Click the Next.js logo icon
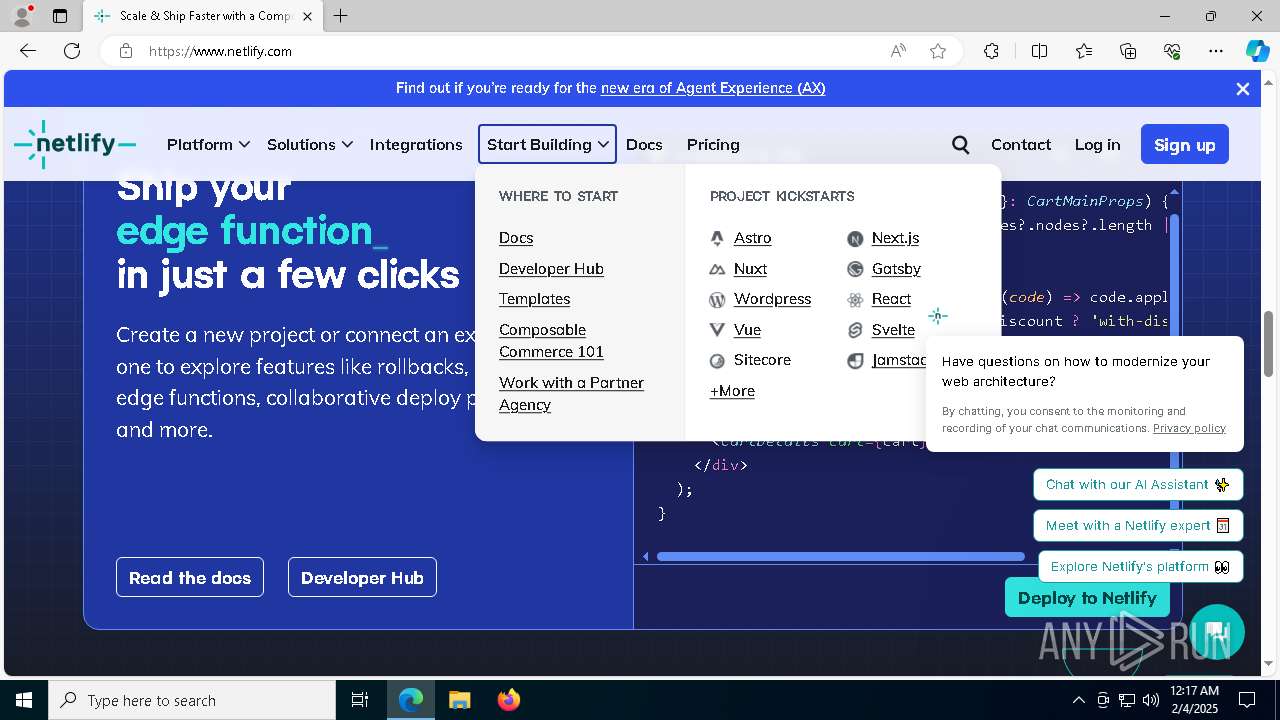This screenshot has height=720, width=1280. click(855, 238)
